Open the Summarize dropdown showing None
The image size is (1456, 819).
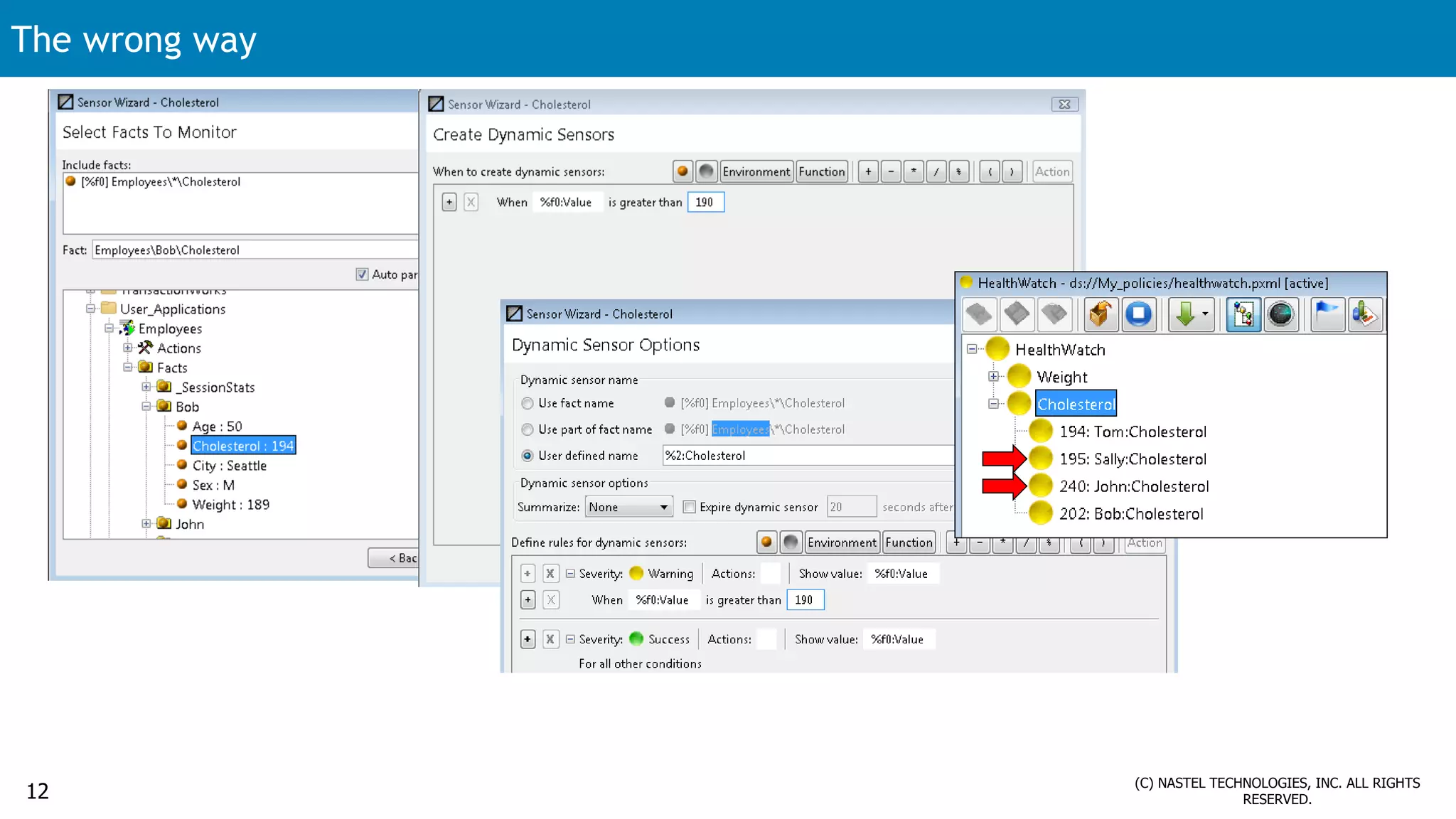coord(628,507)
